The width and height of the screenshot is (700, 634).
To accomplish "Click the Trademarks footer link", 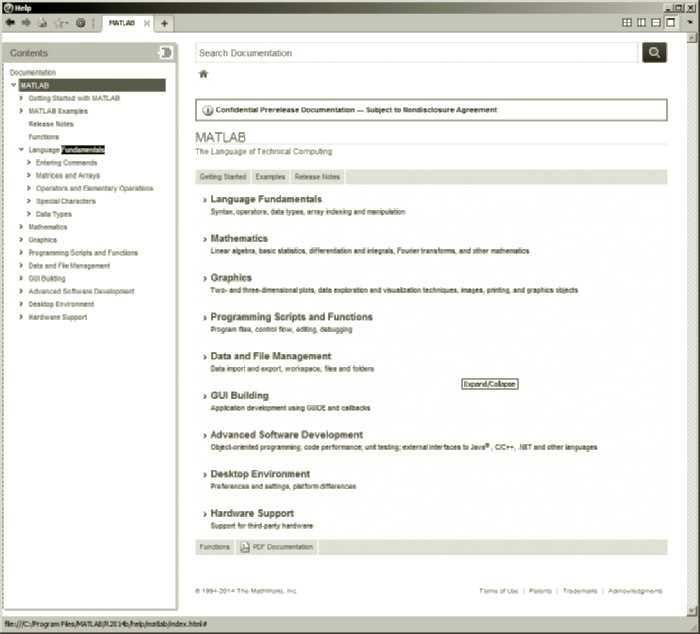I will pyautogui.click(x=580, y=591).
